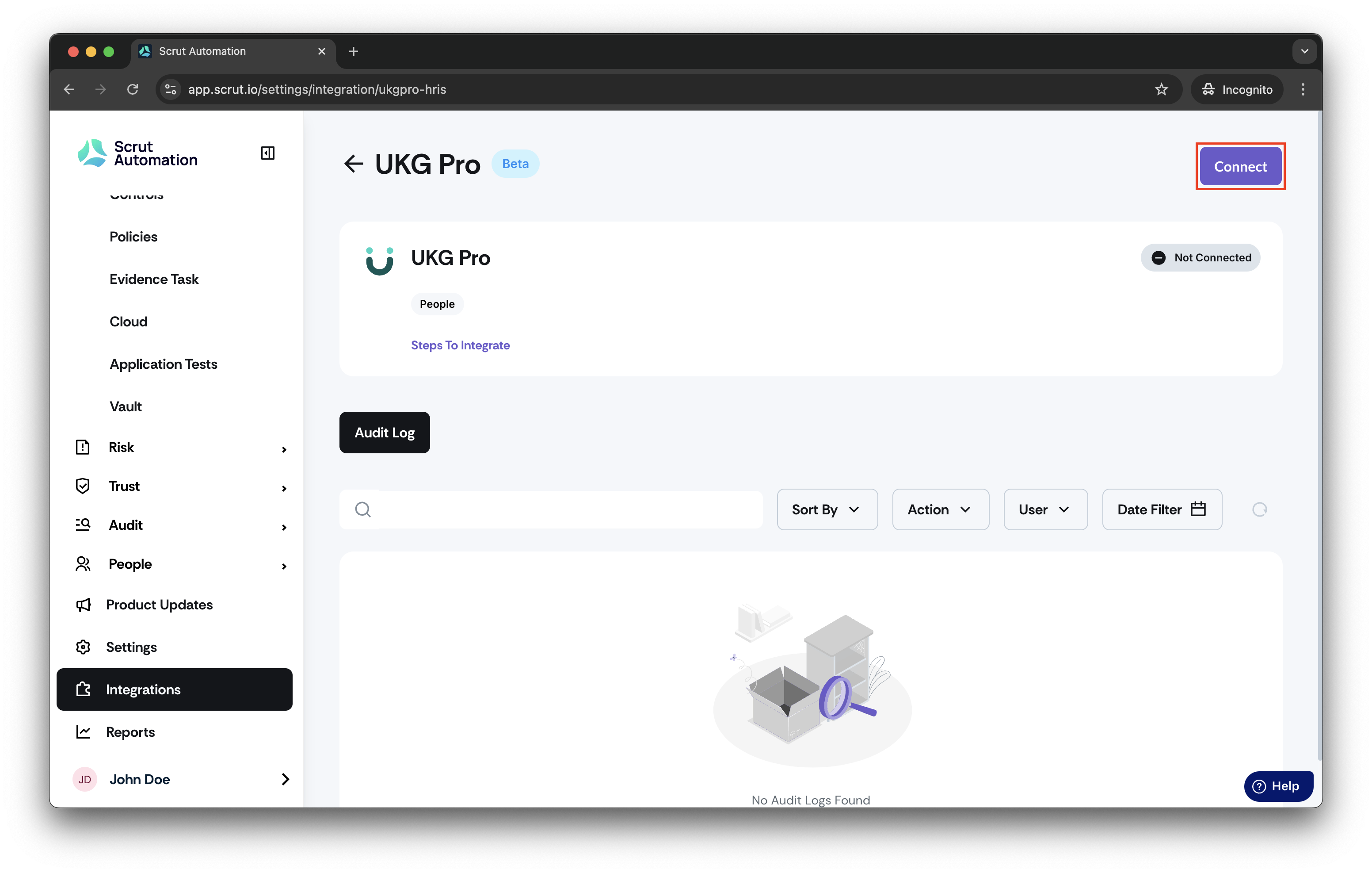This screenshot has height=873, width=1372.
Task: Open the User filter dropdown
Action: (1045, 509)
